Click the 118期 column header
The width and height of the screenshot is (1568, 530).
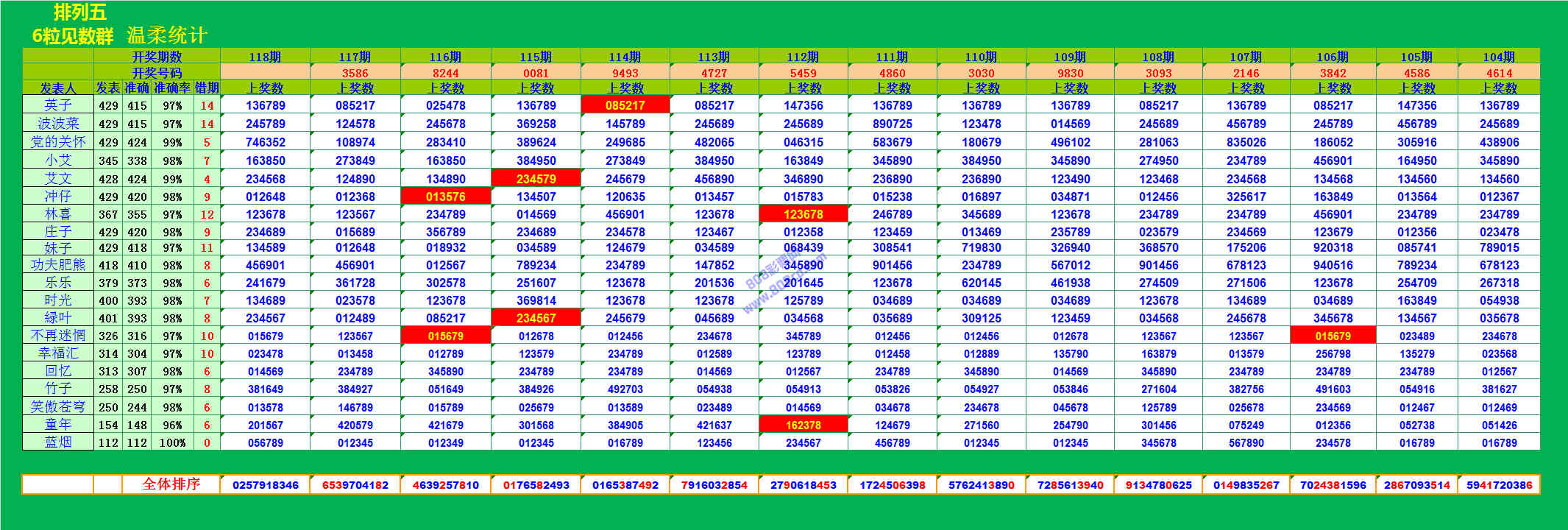[265, 57]
